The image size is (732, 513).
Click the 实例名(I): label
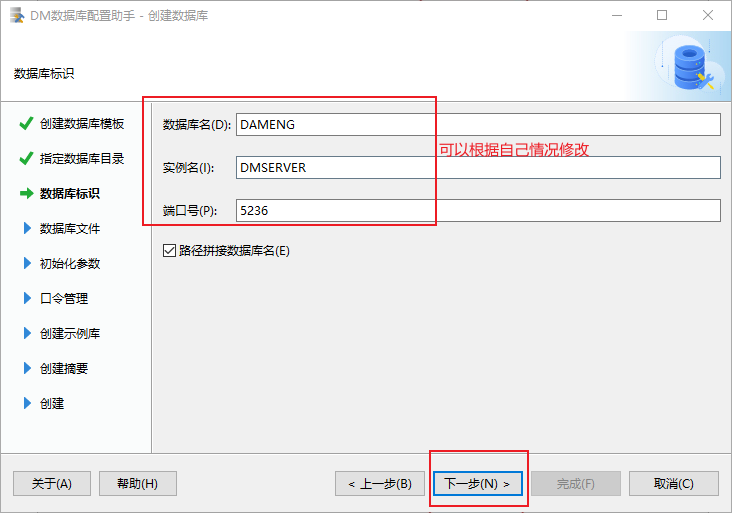pyautogui.click(x=188, y=168)
